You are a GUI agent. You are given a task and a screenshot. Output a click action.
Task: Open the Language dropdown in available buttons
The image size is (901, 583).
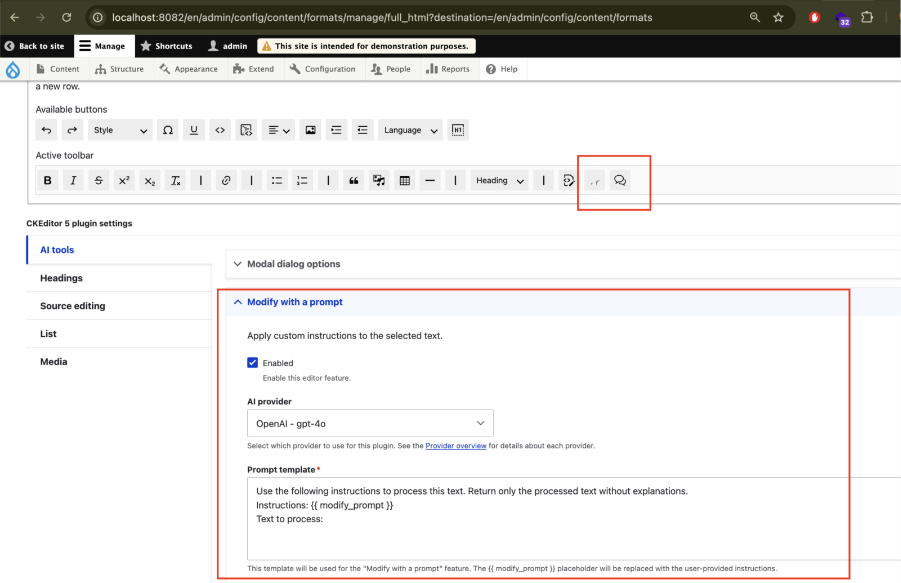(x=407, y=130)
